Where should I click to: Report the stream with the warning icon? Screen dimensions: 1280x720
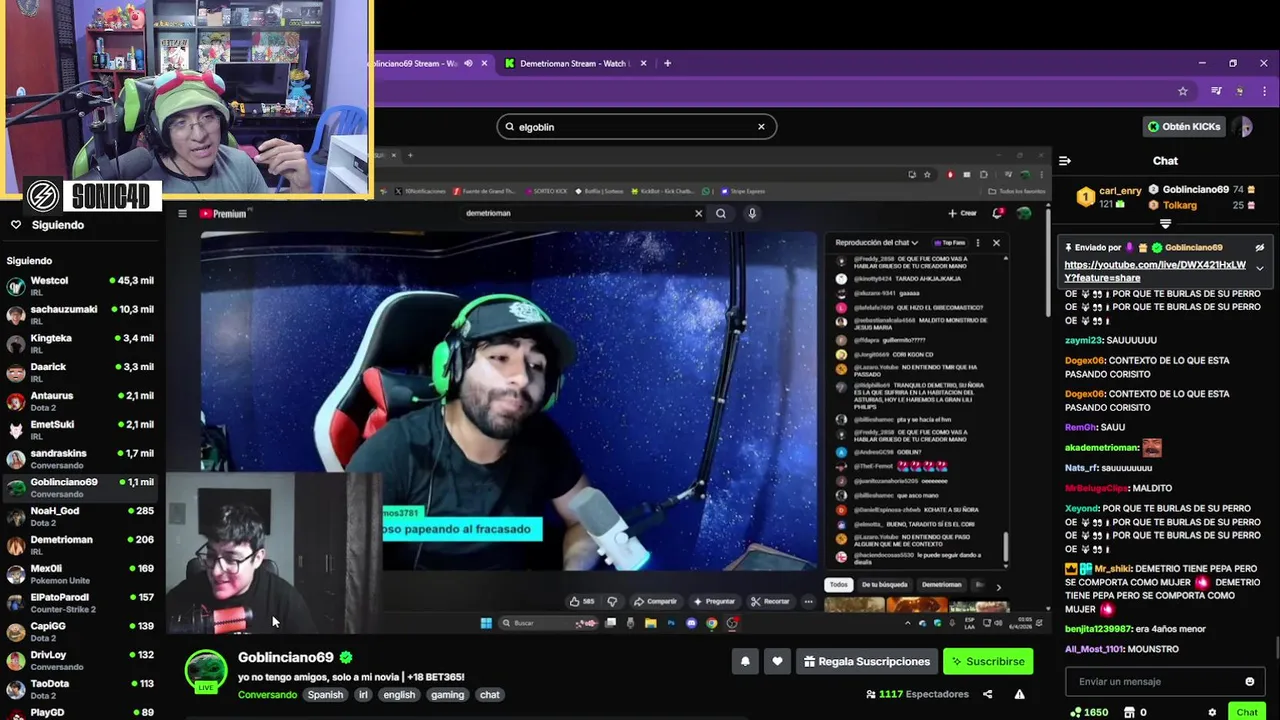tap(1019, 694)
